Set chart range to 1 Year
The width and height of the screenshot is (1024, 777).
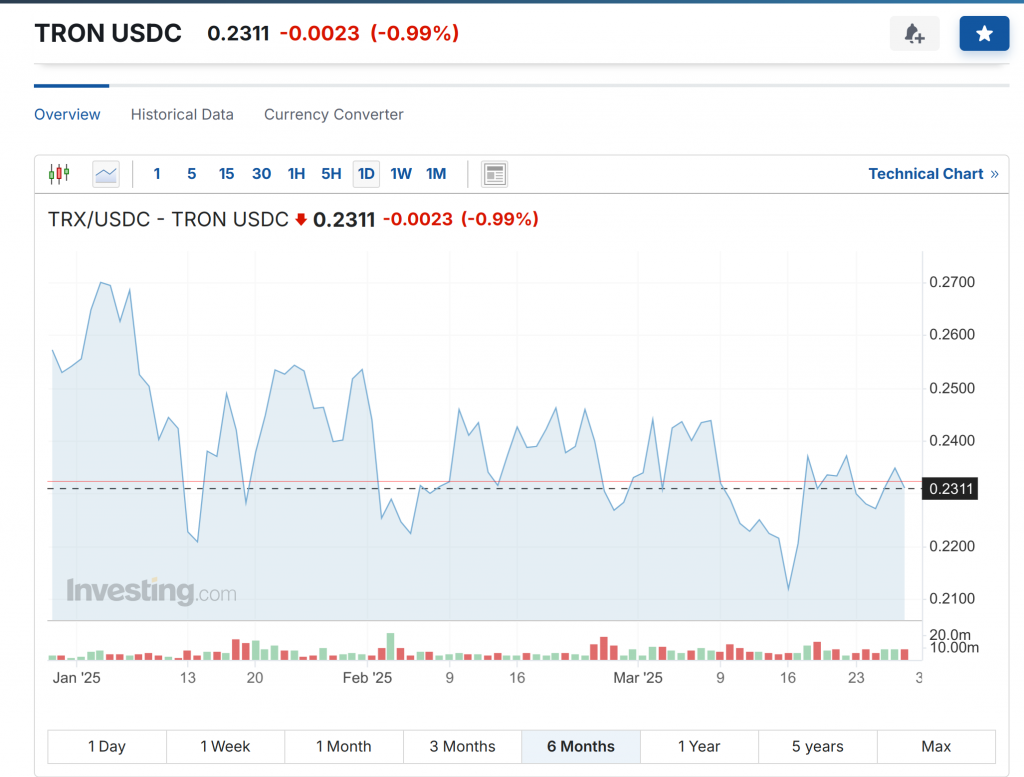click(699, 746)
